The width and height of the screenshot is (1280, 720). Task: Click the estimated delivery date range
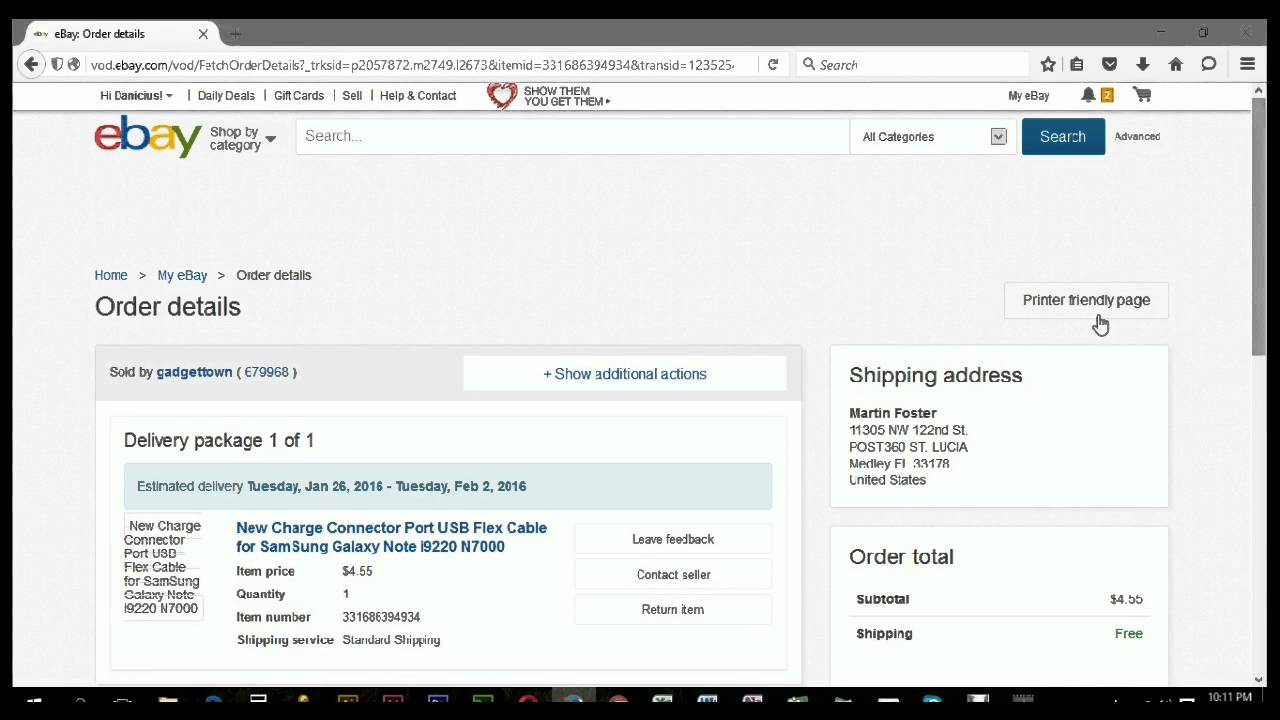(386, 486)
